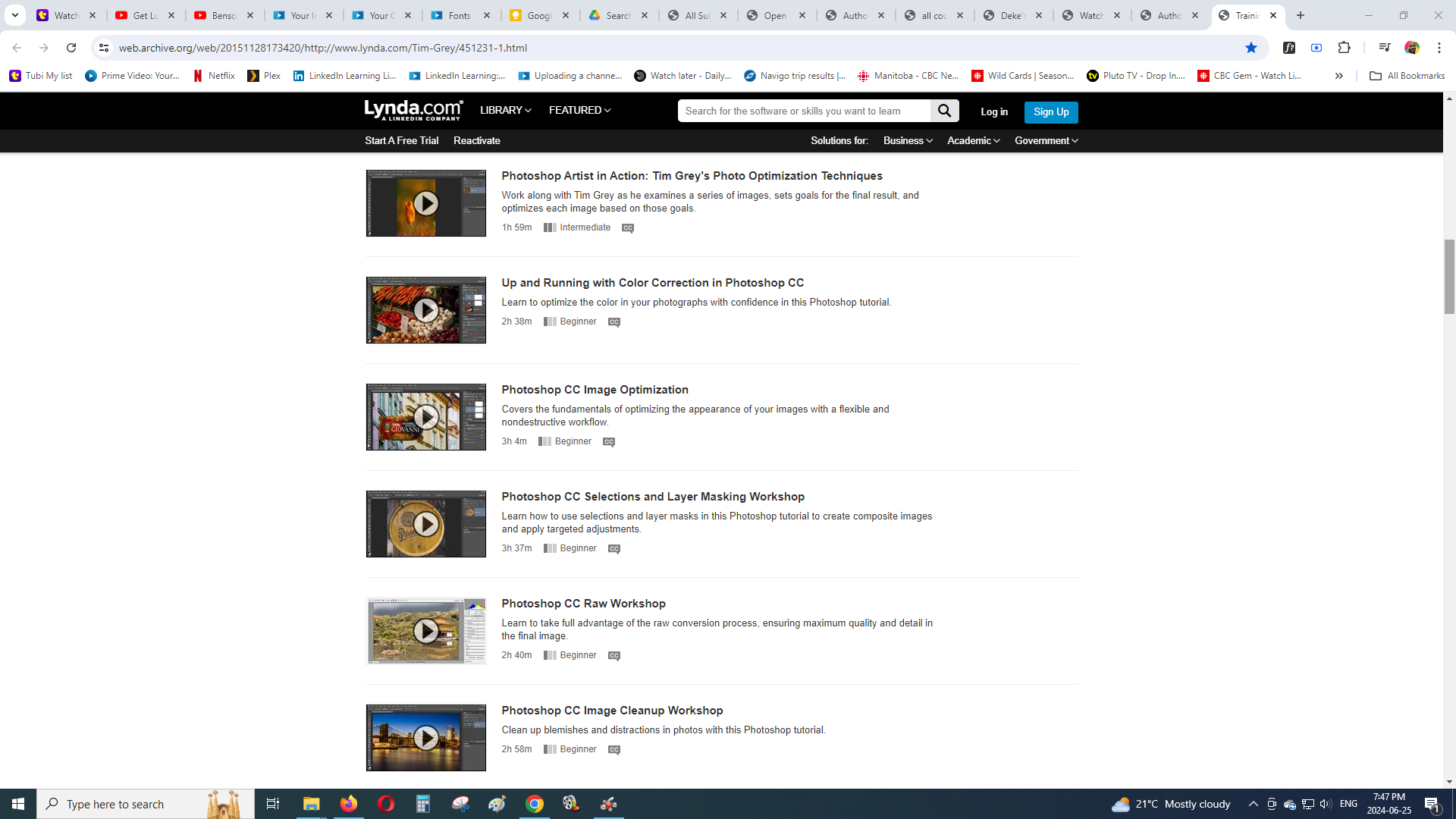
Task: Reload the page with the refresh icon
Action: pyautogui.click(x=71, y=48)
